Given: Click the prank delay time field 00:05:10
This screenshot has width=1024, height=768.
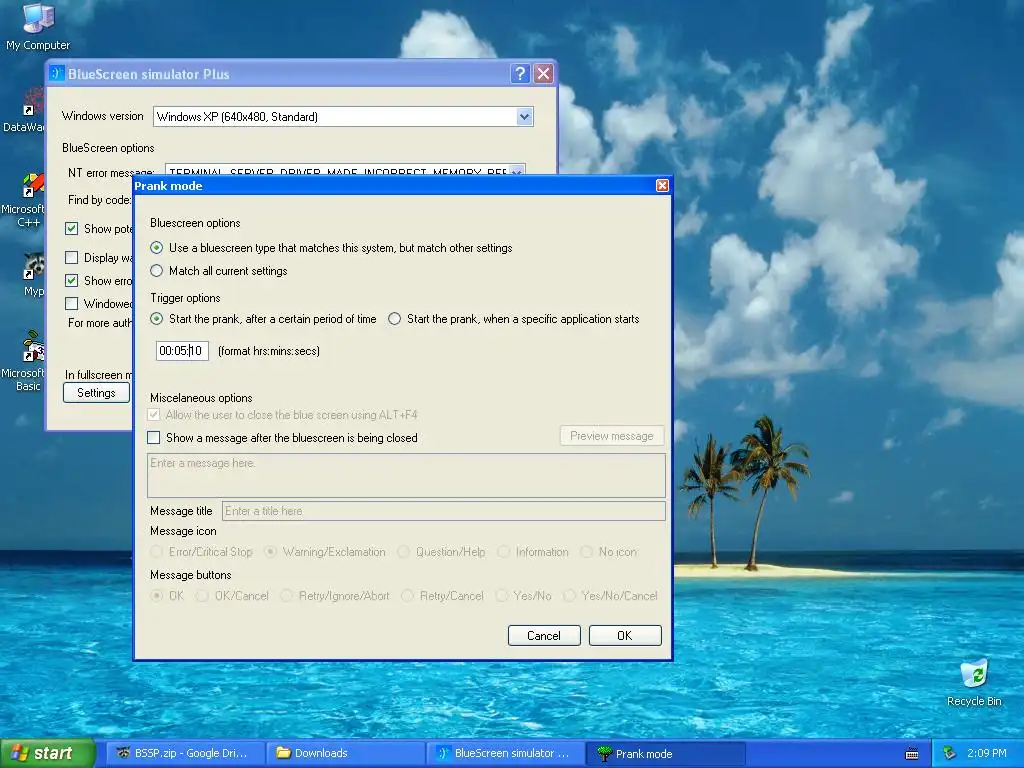Looking at the screenshot, I should click(x=182, y=351).
